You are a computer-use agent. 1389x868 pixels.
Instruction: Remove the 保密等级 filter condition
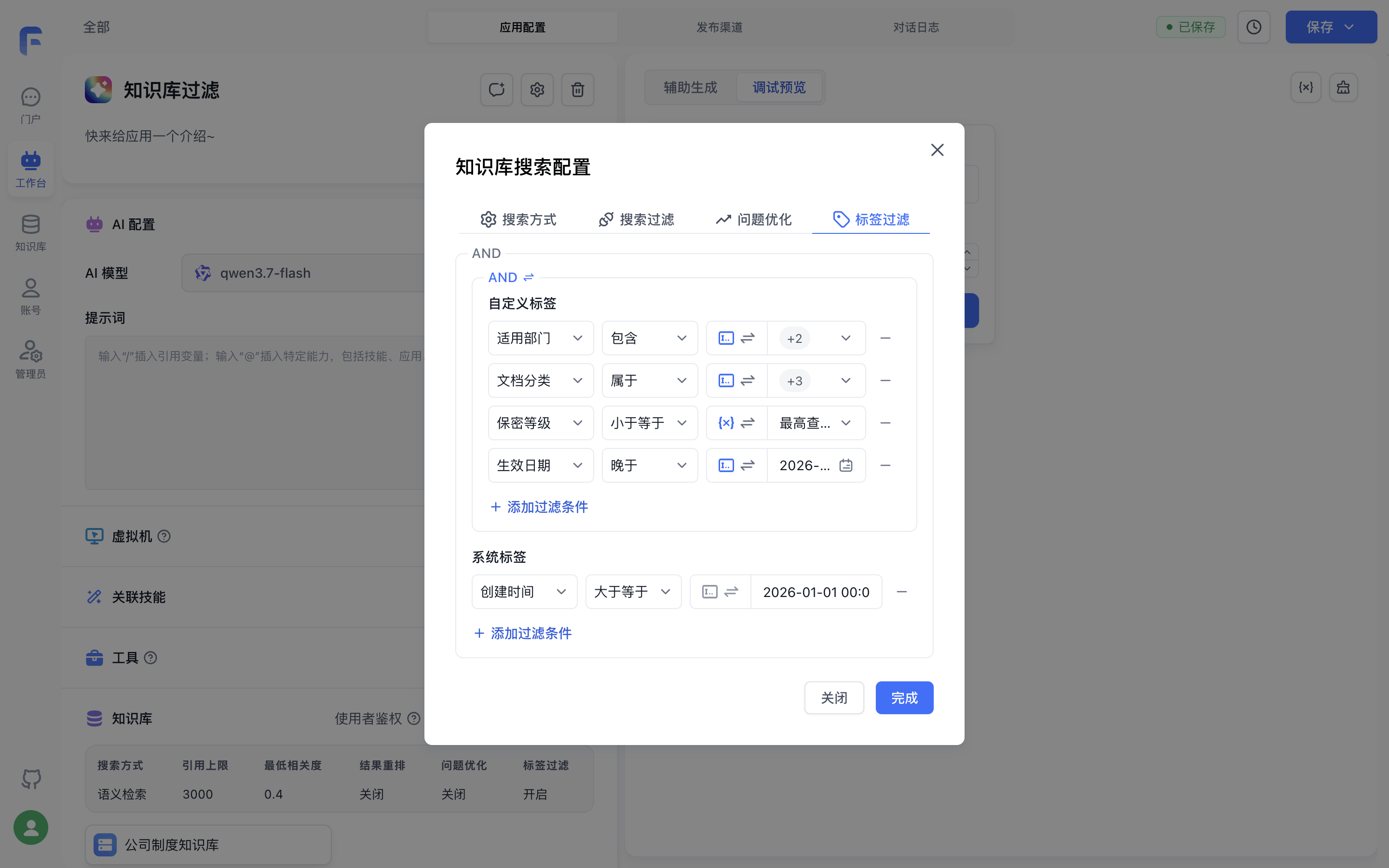tap(885, 423)
